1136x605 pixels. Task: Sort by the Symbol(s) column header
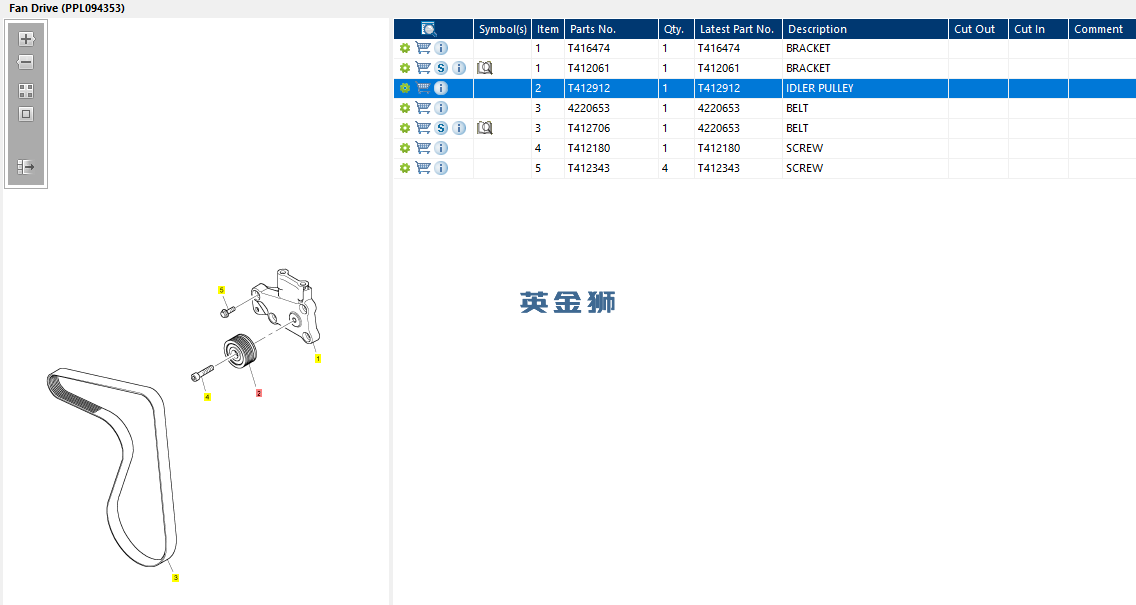[x=503, y=29]
